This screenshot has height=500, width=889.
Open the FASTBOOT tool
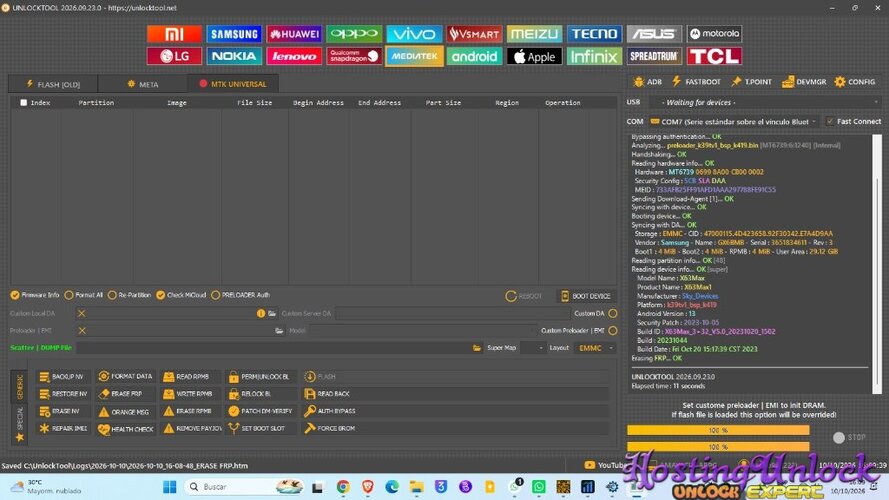tap(696, 82)
